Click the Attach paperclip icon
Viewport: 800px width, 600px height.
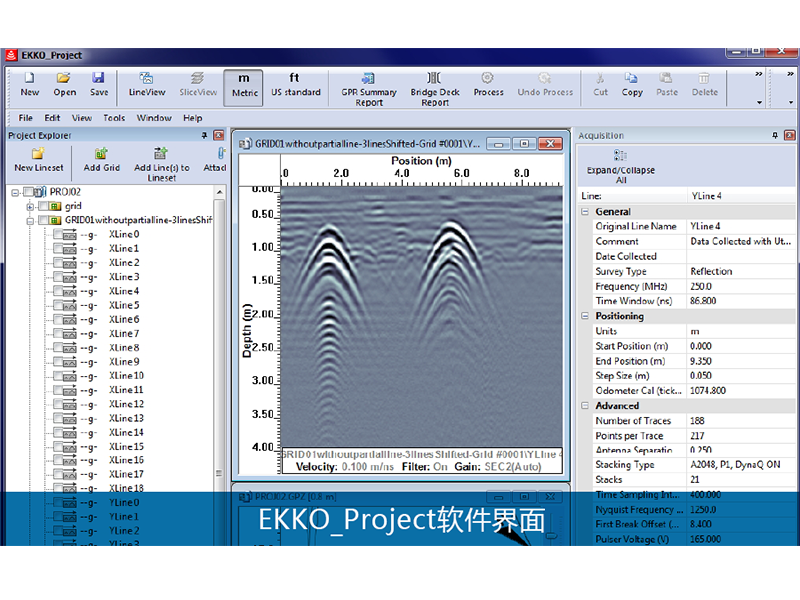pyautogui.click(x=220, y=154)
